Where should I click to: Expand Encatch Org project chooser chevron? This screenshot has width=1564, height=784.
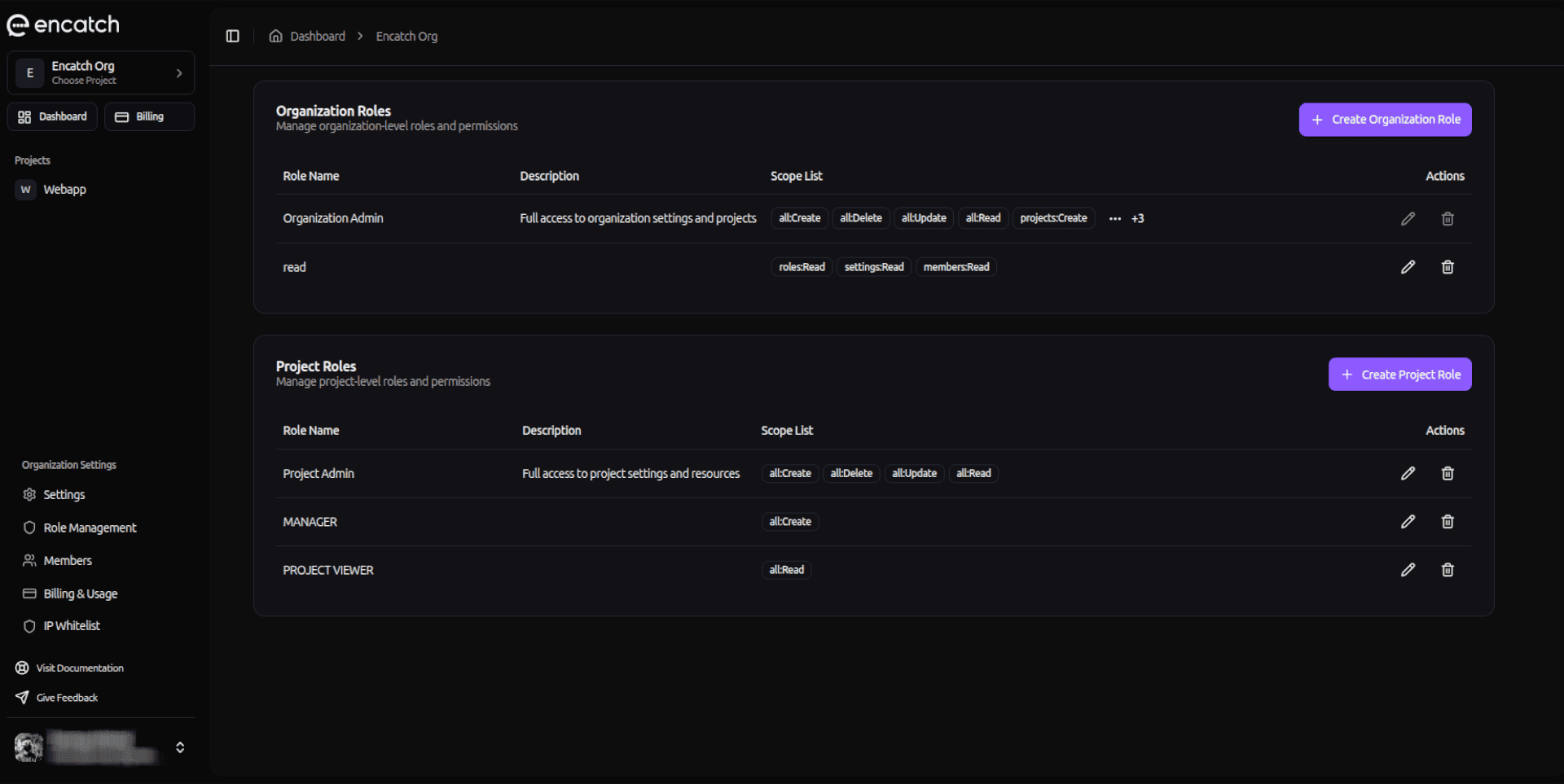point(179,72)
